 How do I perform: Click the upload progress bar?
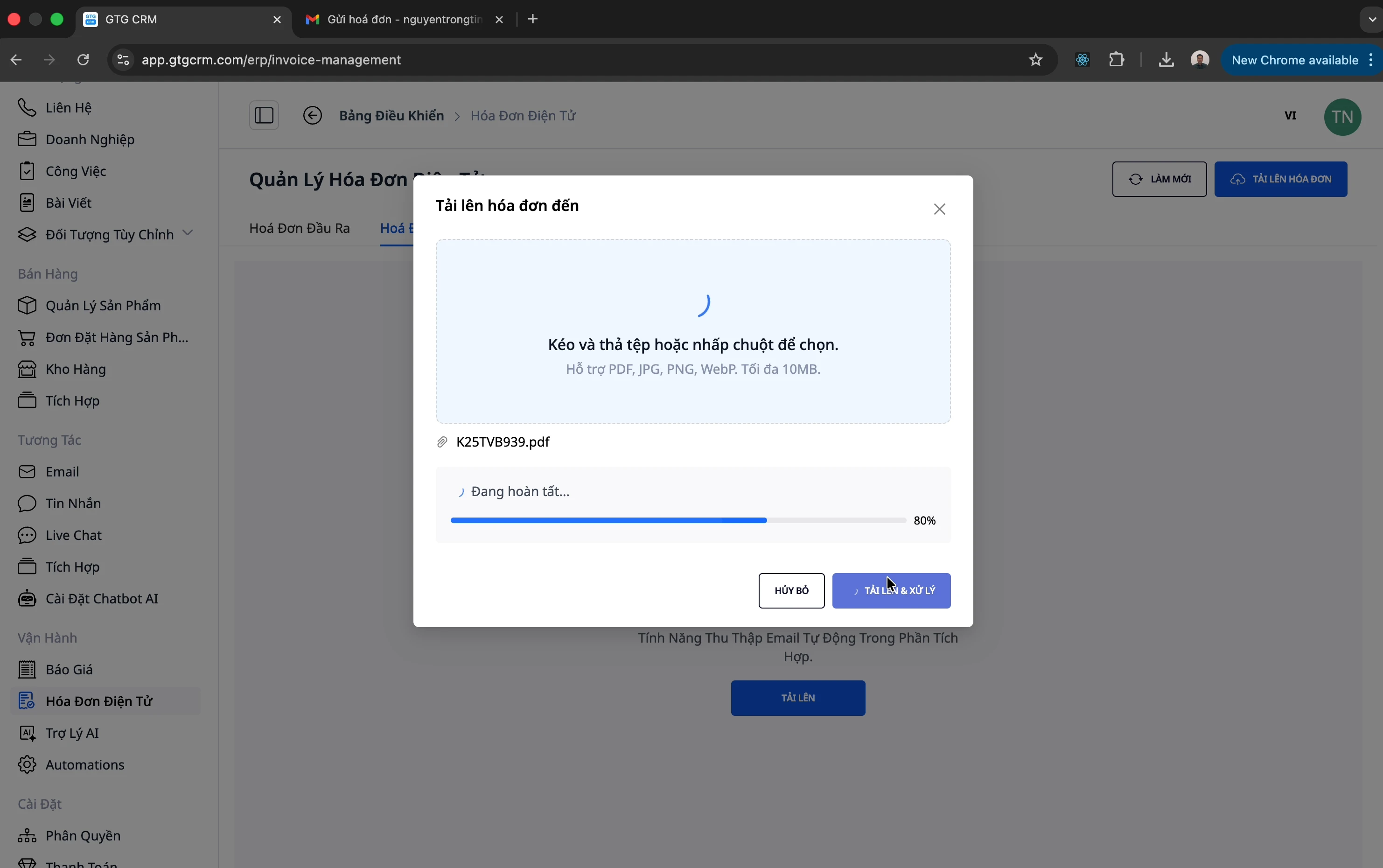678,521
